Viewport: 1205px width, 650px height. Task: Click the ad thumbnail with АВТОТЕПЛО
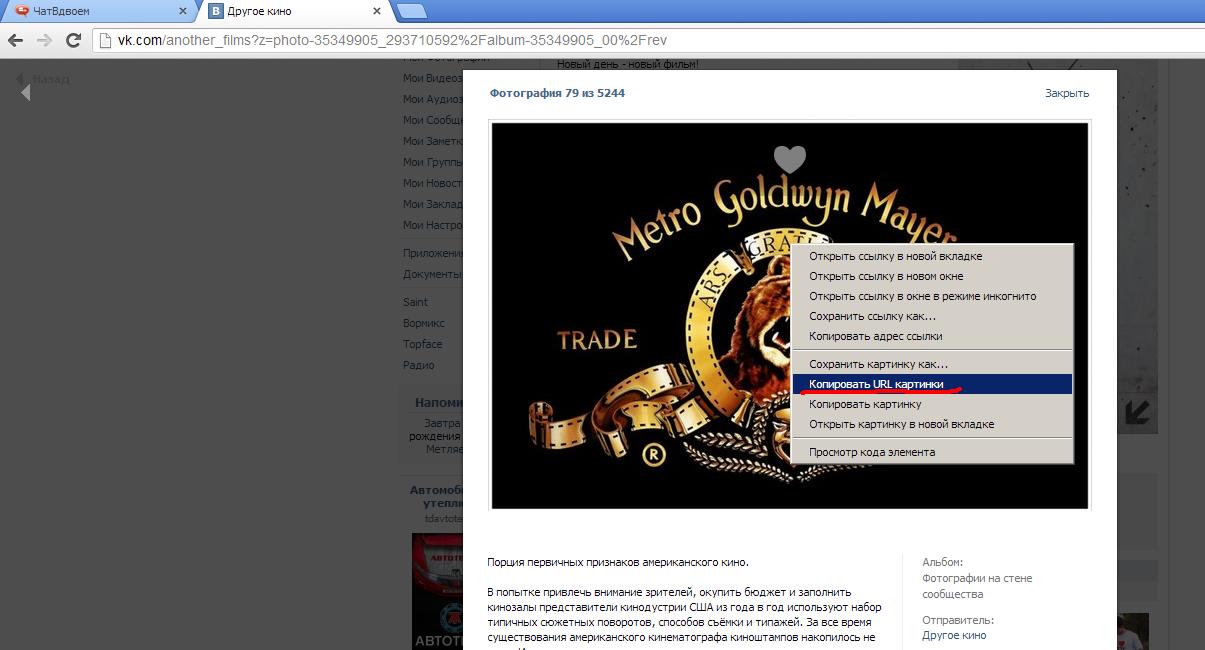[437, 590]
